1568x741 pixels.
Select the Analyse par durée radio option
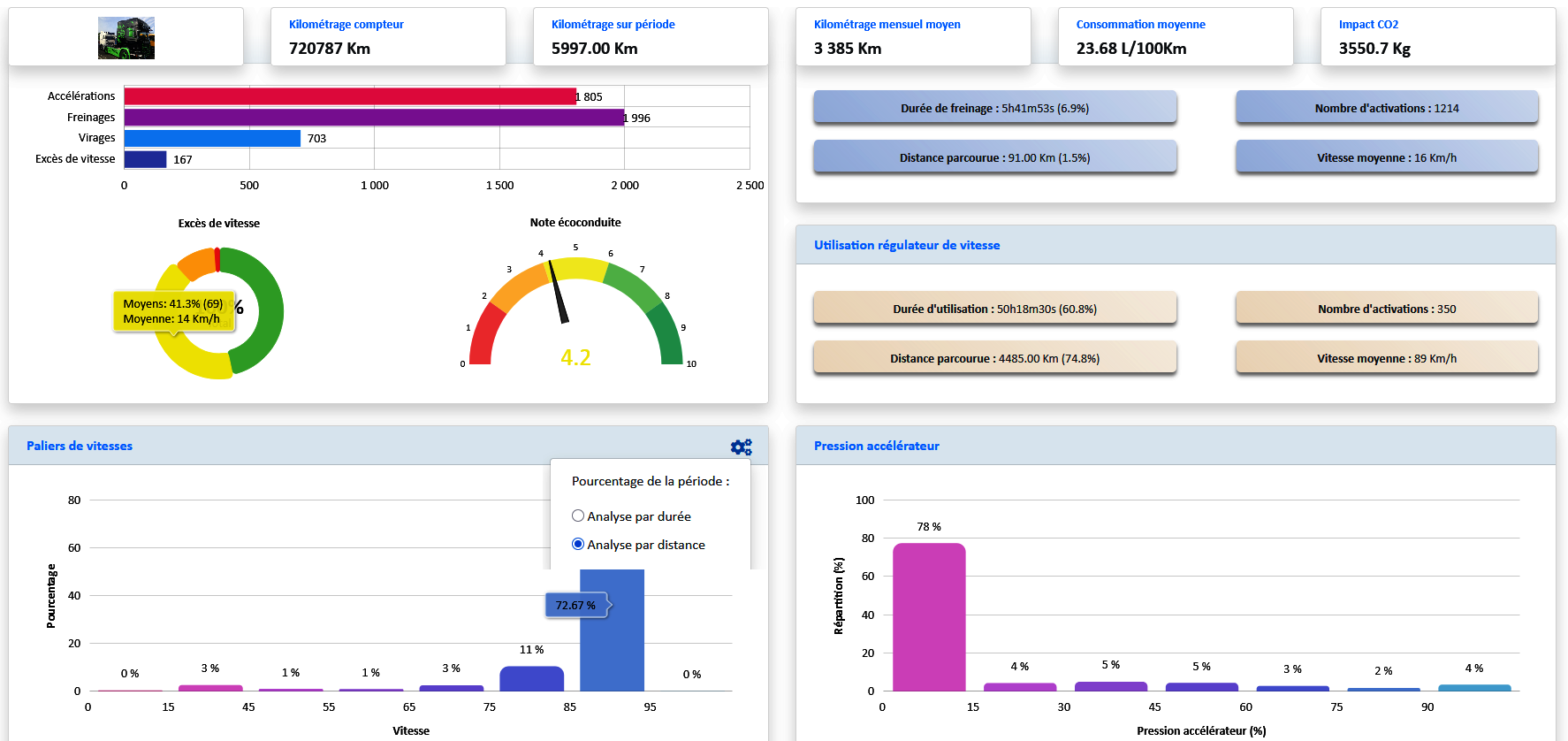point(578,516)
